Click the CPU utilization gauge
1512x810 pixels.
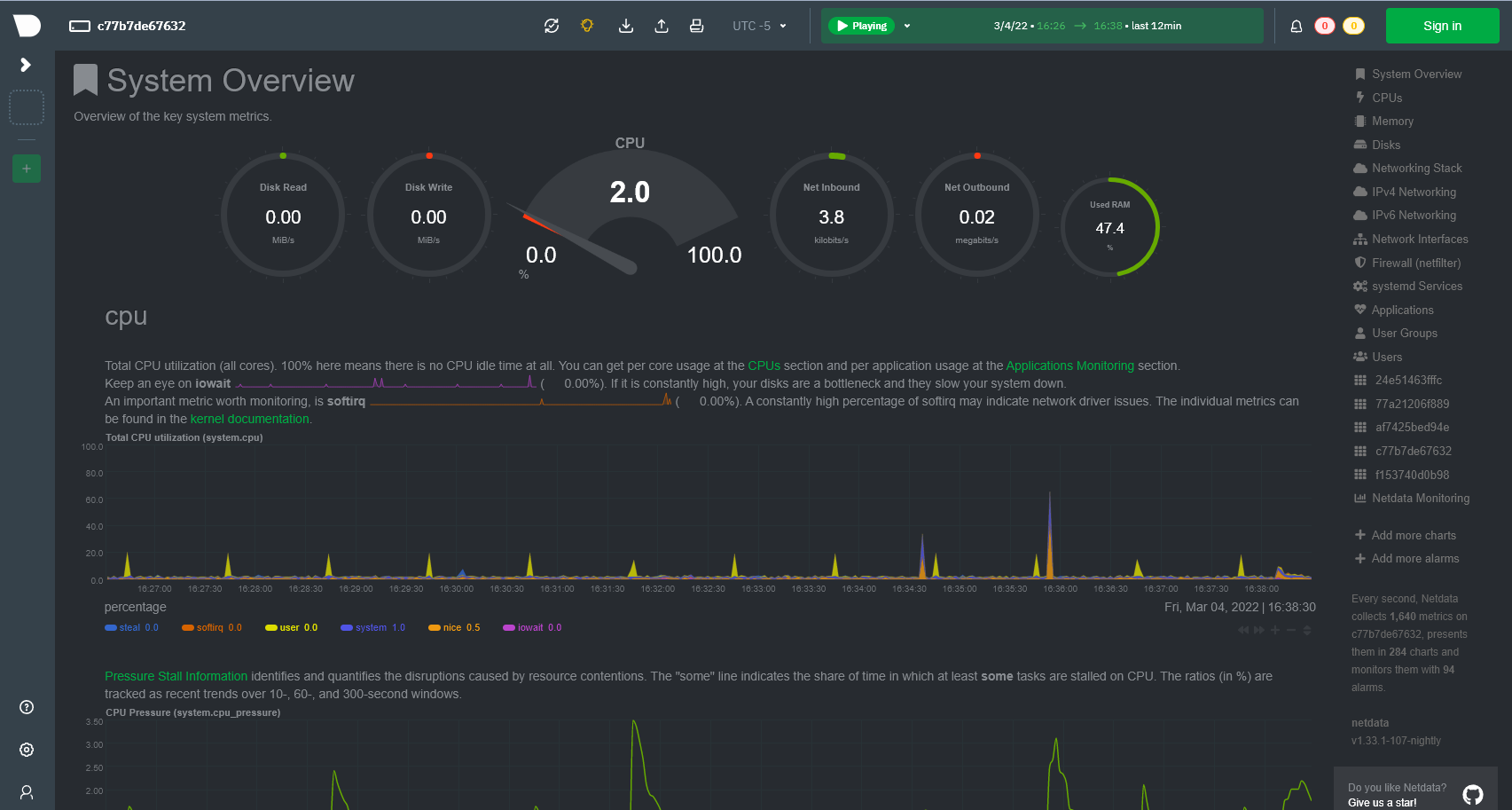pos(630,208)
